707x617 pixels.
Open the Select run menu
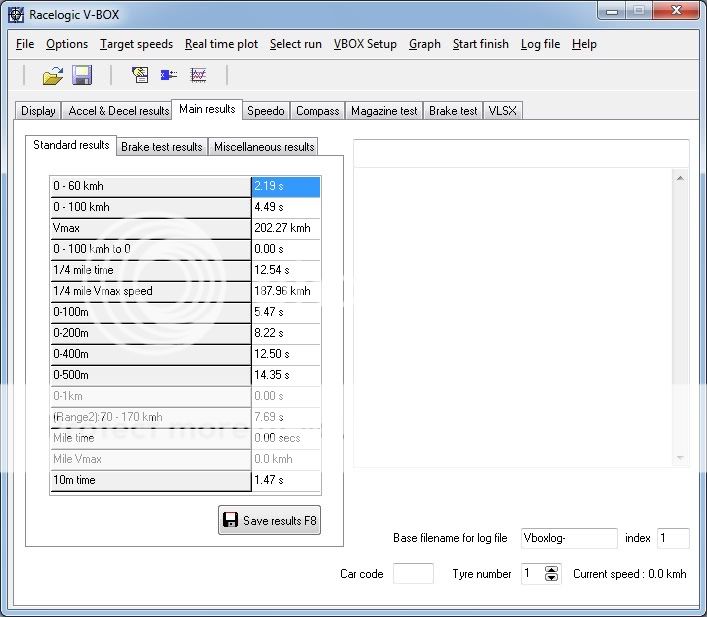click(296, 44)
